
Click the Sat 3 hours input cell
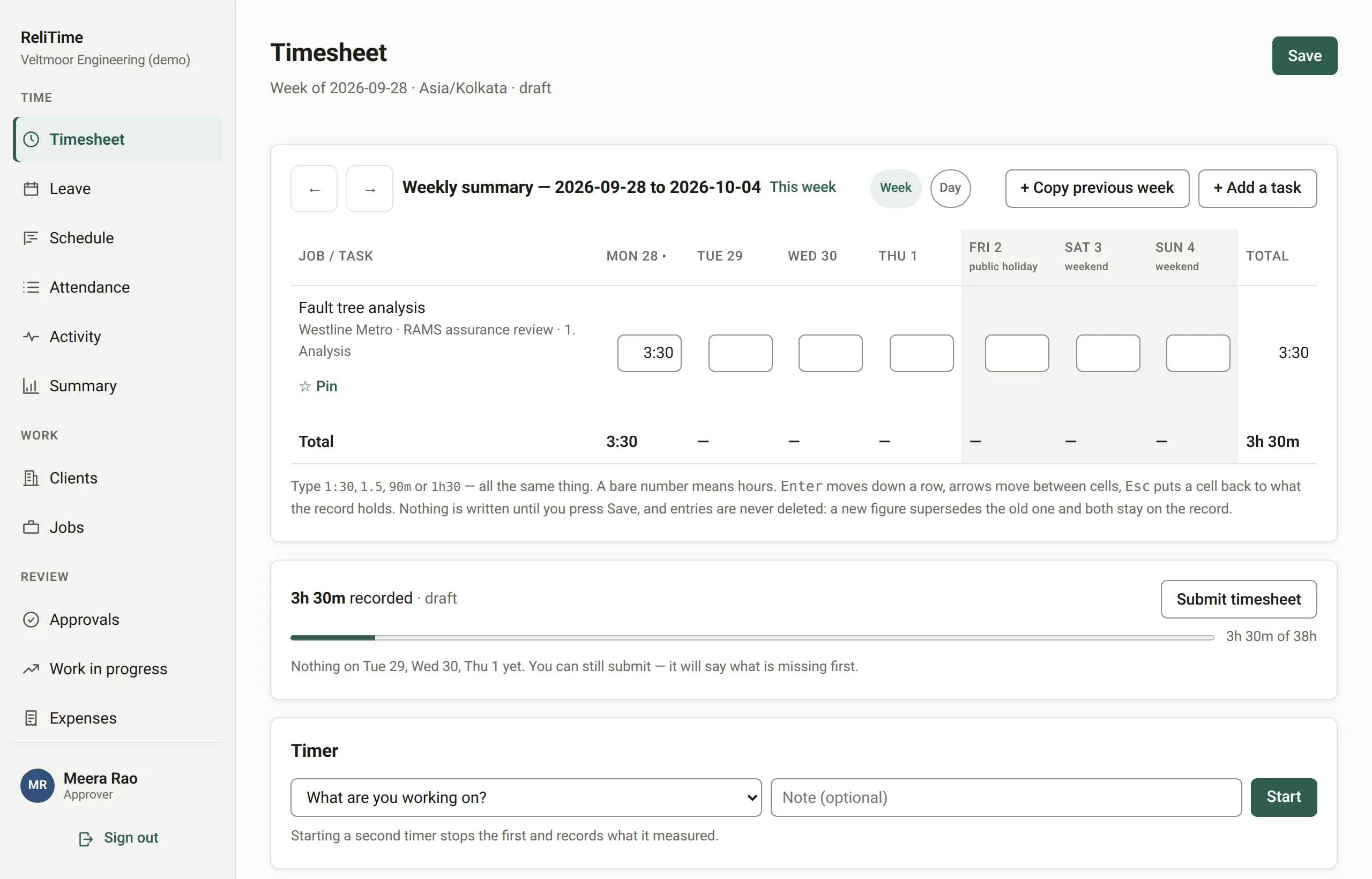click(1108, 353)
